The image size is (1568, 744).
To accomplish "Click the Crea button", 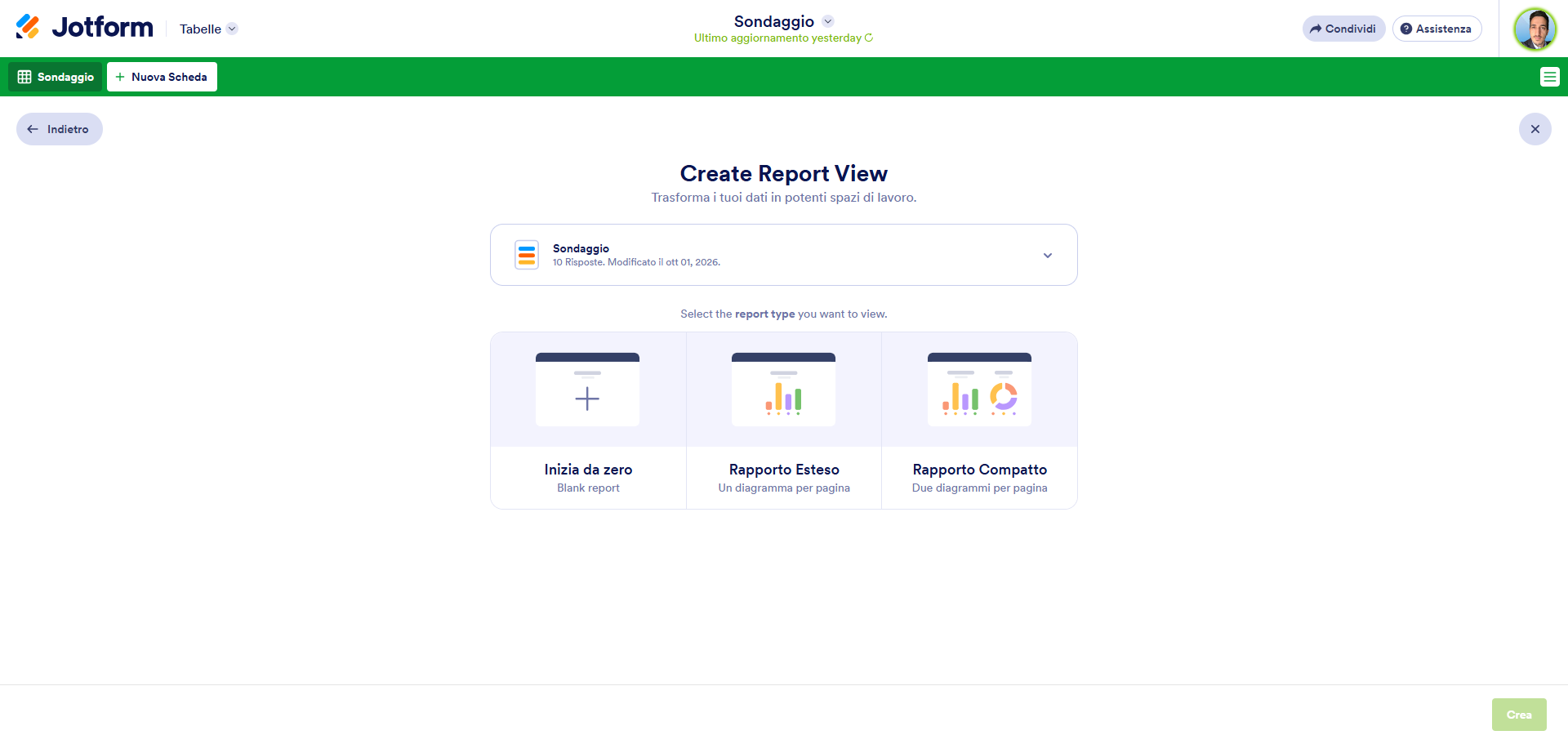I will 1519,715.
